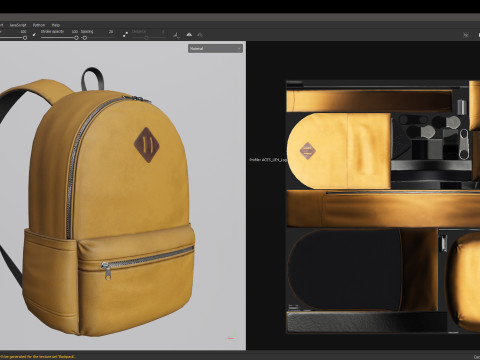Viewport: 480px width, 360px height.
Task: Click the dimmed orthographic view icon
Action: 200,34
